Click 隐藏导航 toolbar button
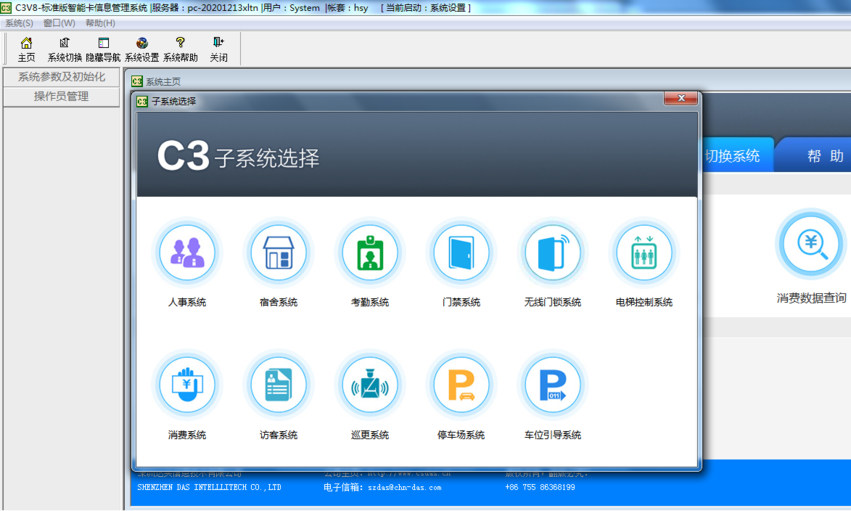Image resolution: width=851 pixels, height=511 pixels. coord(103,49)
